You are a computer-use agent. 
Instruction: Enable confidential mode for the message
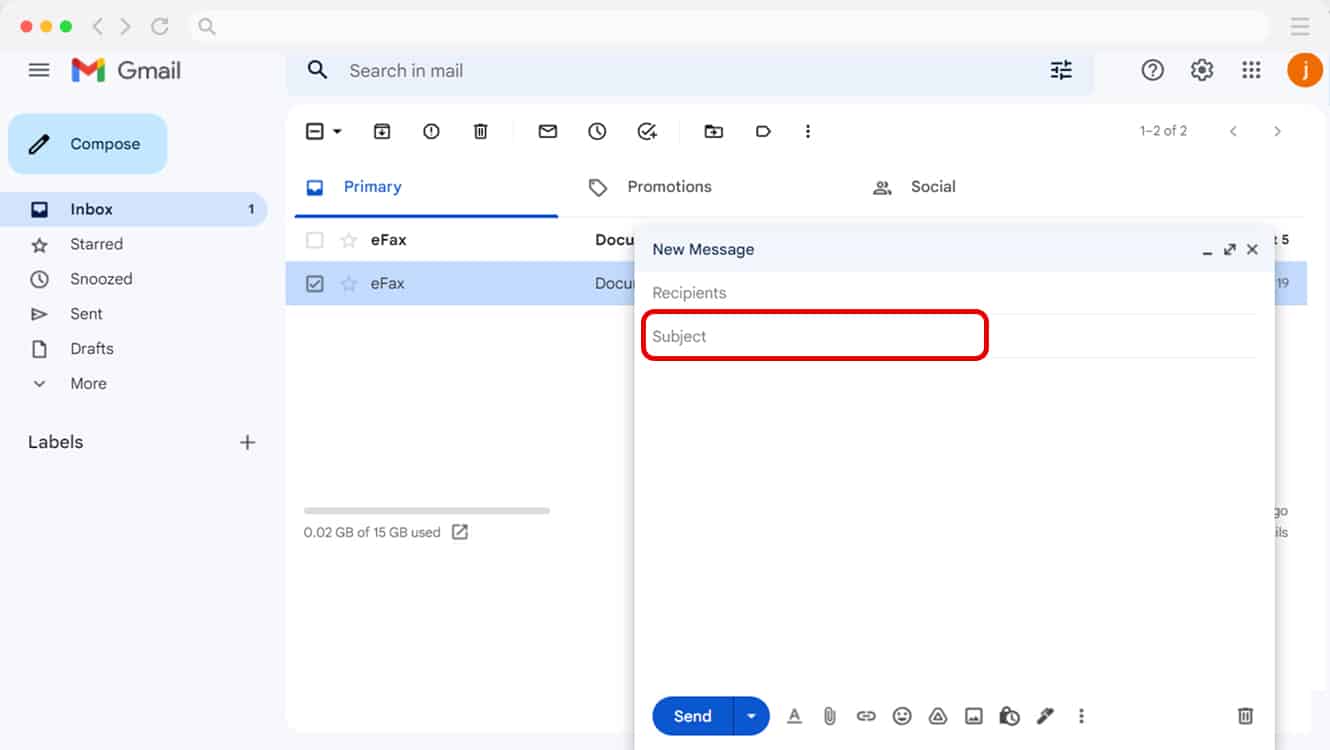point(1009,716)
